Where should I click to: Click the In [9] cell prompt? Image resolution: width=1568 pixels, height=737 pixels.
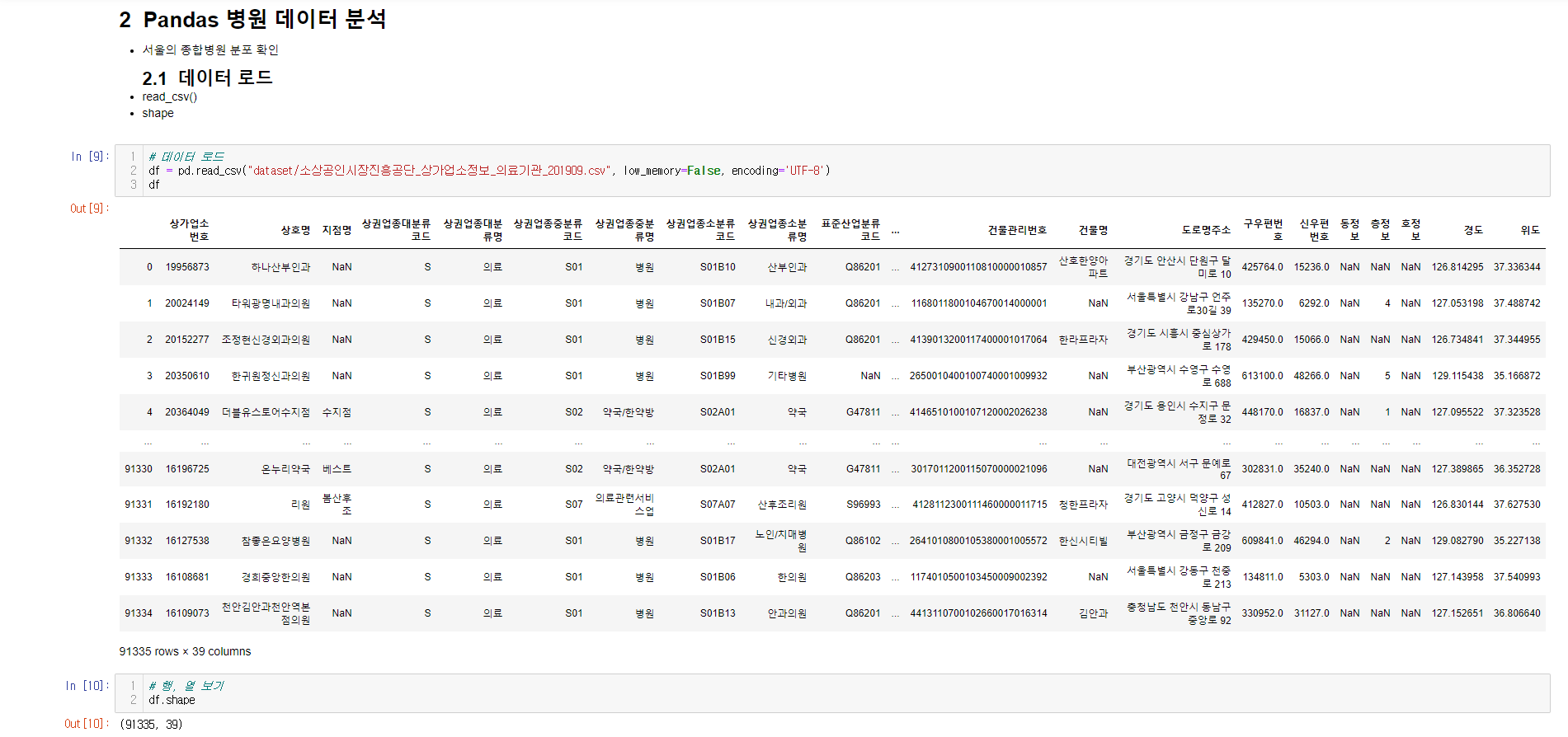89,157
